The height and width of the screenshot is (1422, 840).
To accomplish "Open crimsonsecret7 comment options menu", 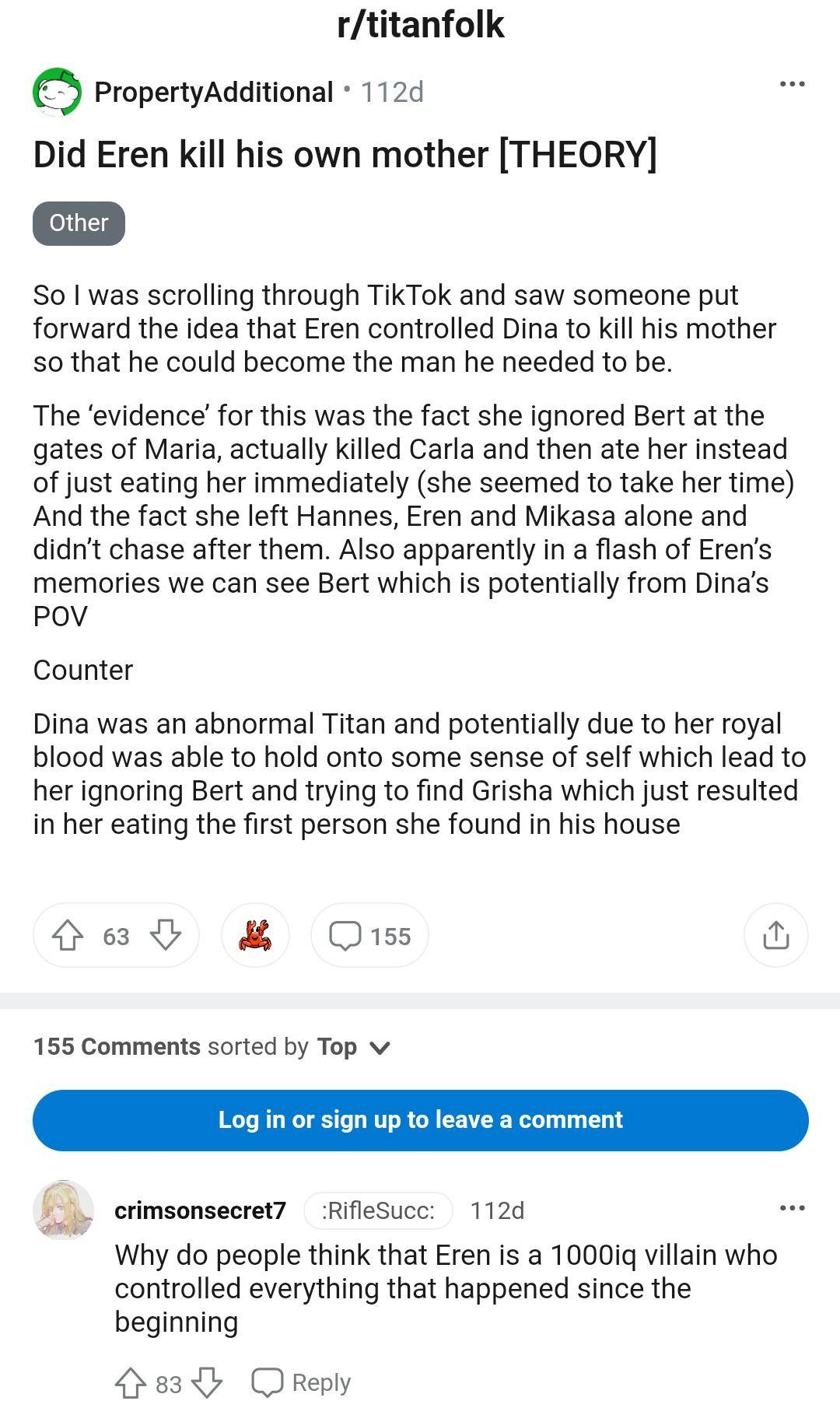I will (792, 1208).
